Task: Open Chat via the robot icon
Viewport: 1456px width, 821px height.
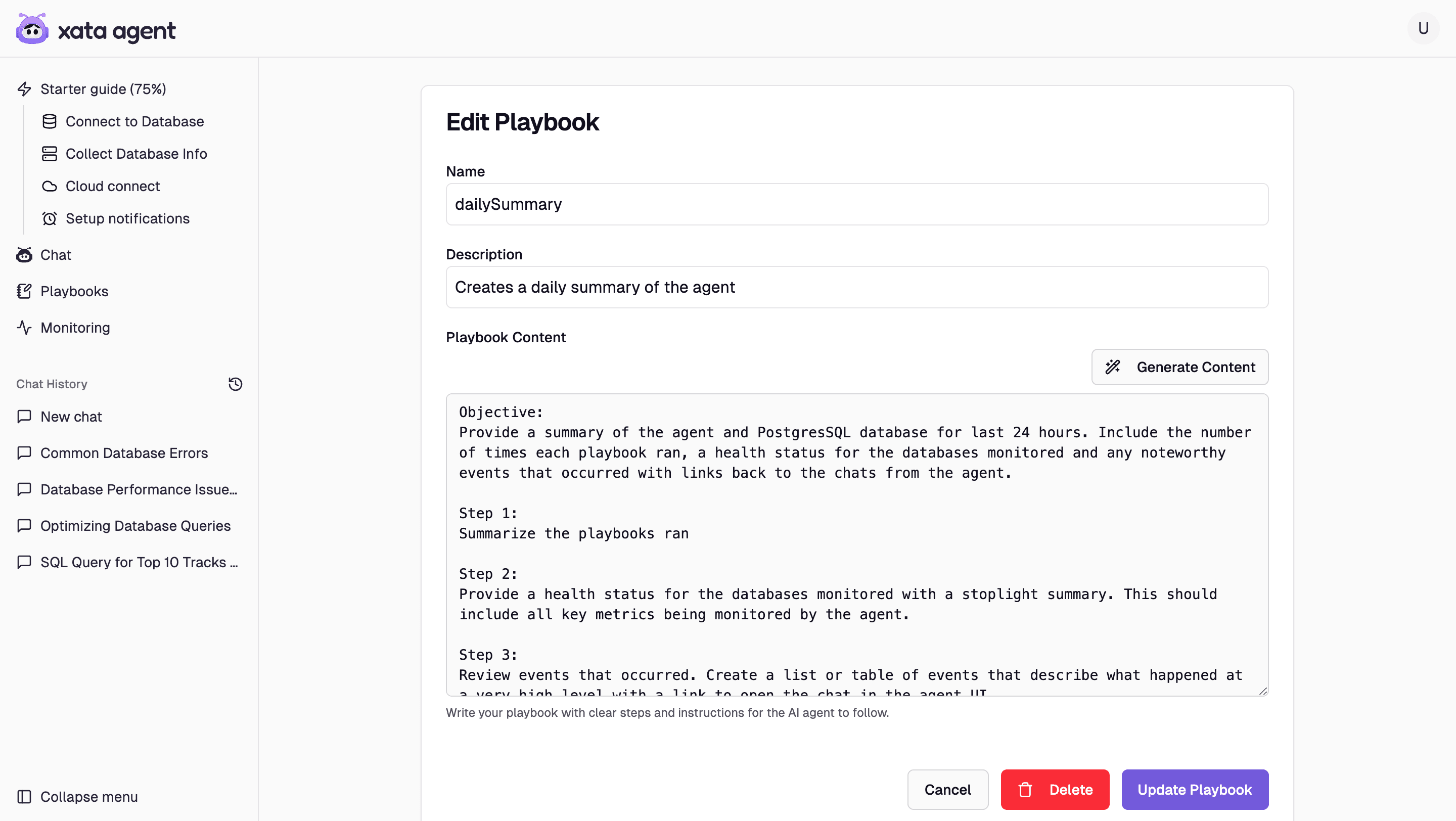Action: click(24, 255)
